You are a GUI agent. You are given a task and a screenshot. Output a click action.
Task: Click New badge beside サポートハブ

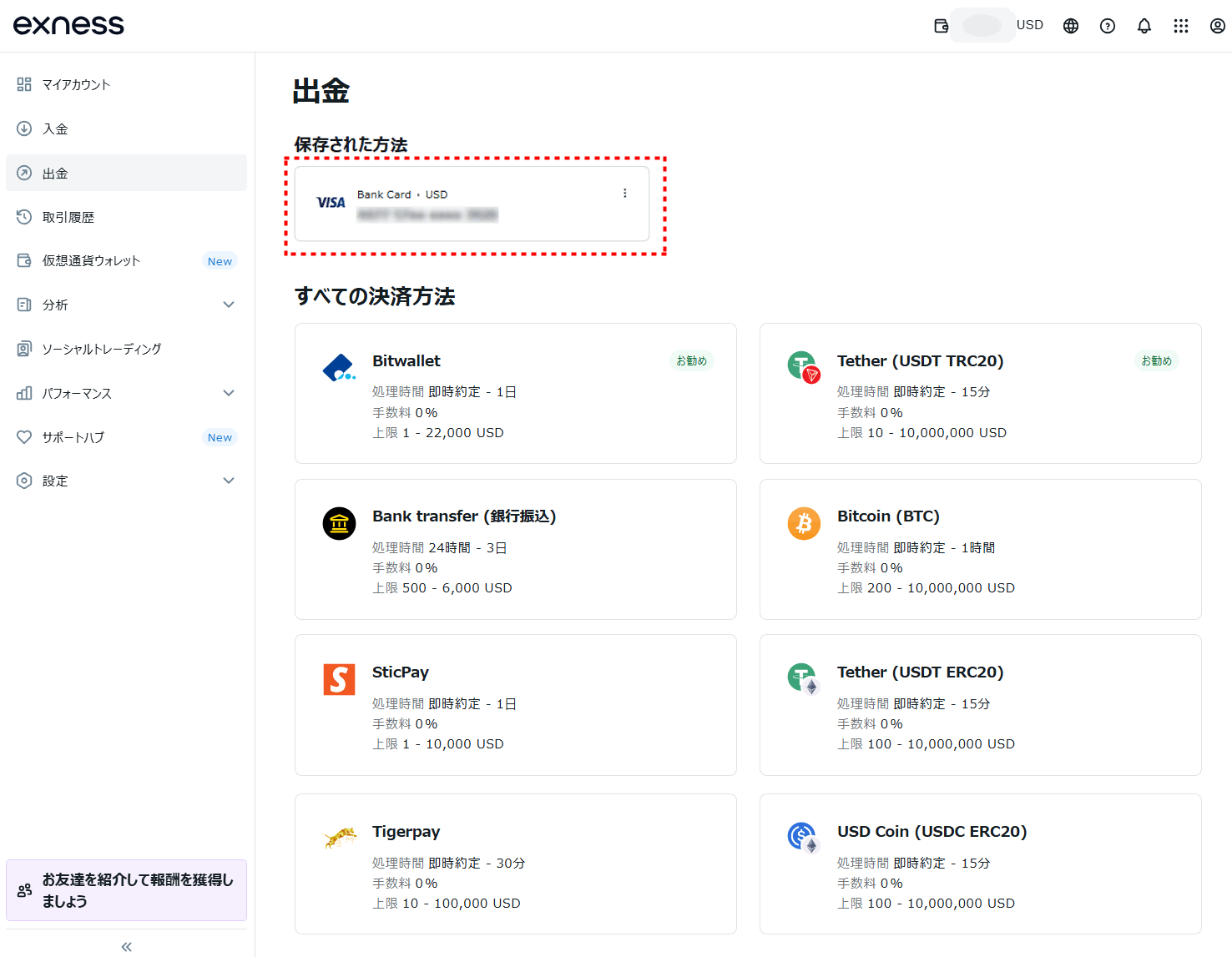[220, 437]
